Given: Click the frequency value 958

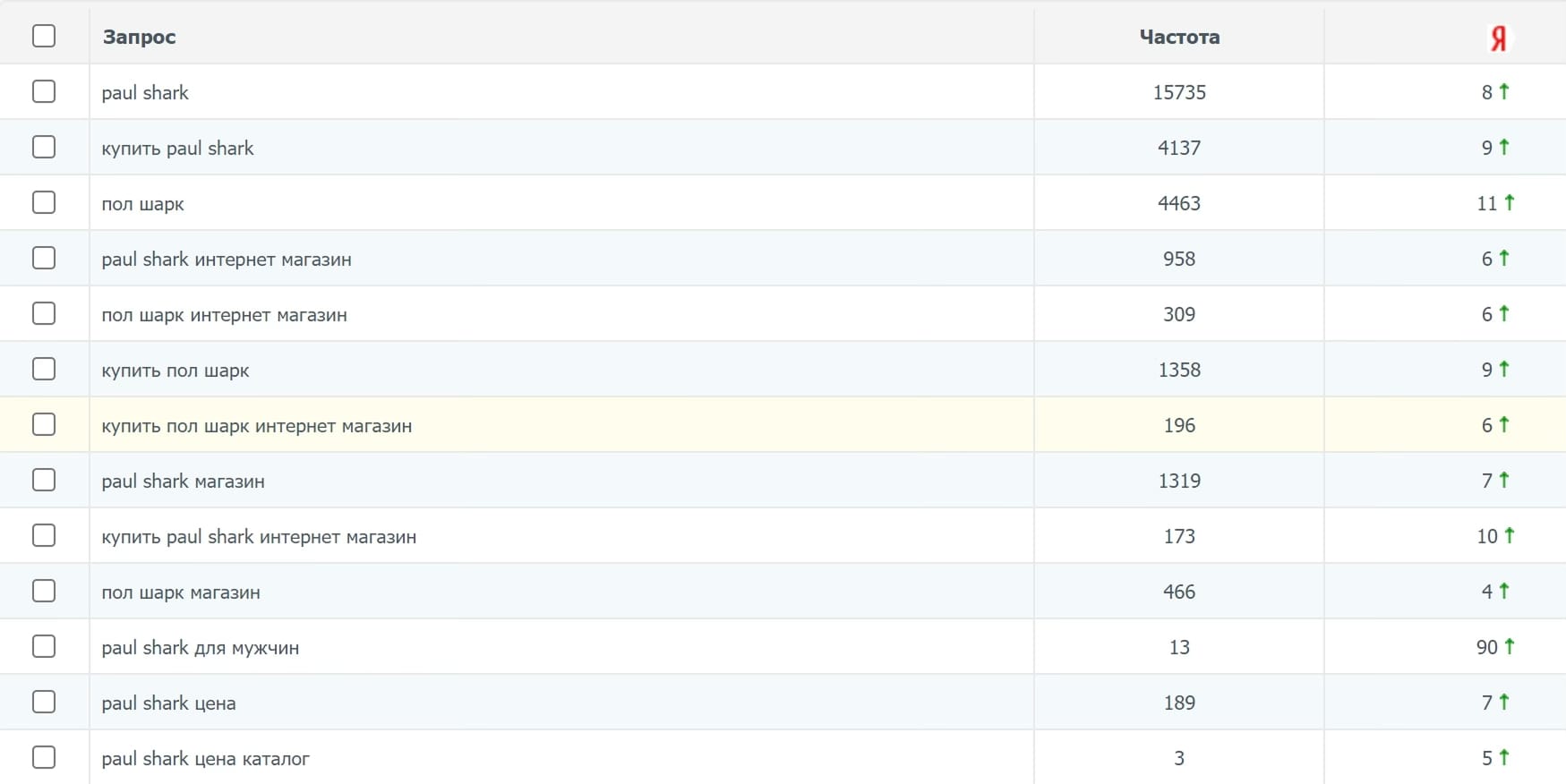Looking at the screenshot, I should tap(1179, 259).
